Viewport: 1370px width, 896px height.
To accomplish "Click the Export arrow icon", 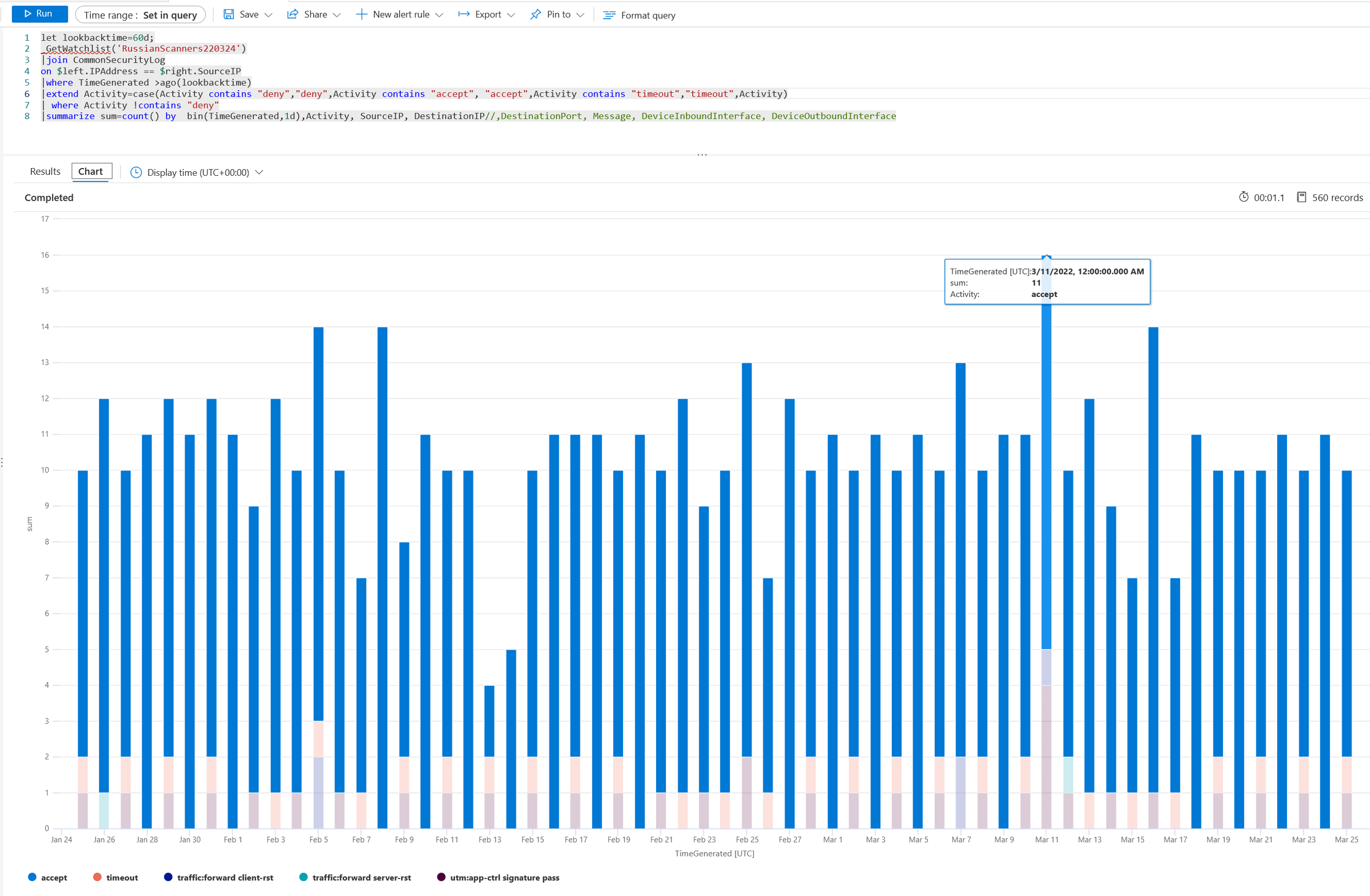I will [463, 15].
